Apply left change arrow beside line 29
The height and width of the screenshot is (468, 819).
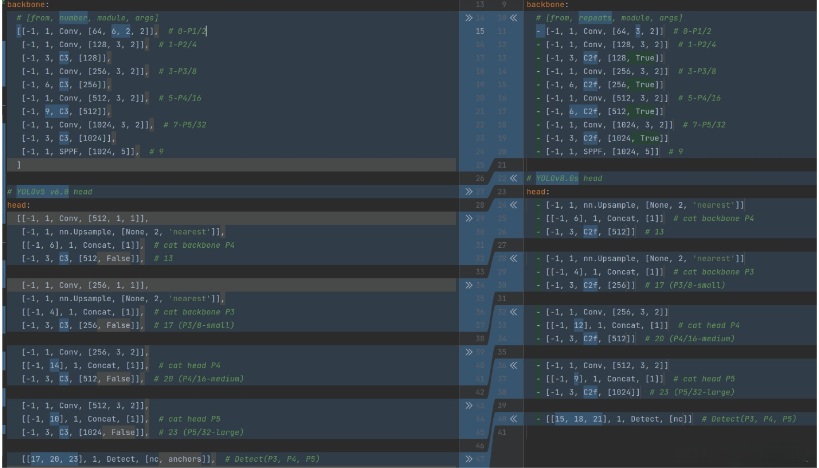[x=469, y=218]
